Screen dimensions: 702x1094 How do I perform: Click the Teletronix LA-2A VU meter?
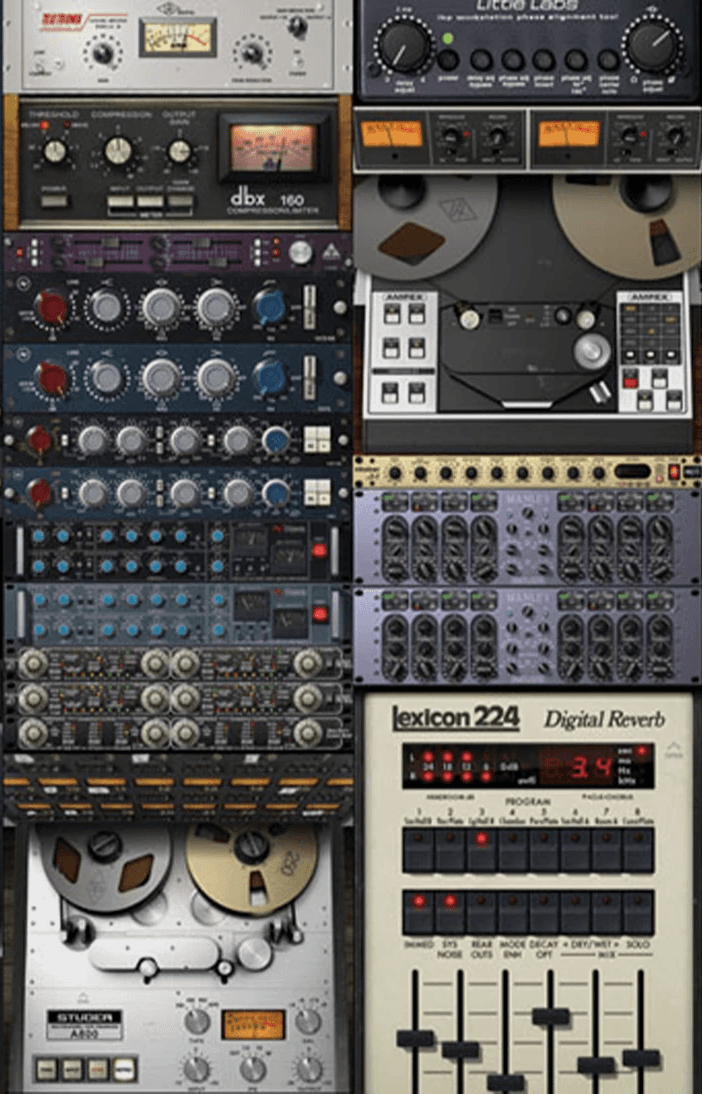[x=178, y=38]
